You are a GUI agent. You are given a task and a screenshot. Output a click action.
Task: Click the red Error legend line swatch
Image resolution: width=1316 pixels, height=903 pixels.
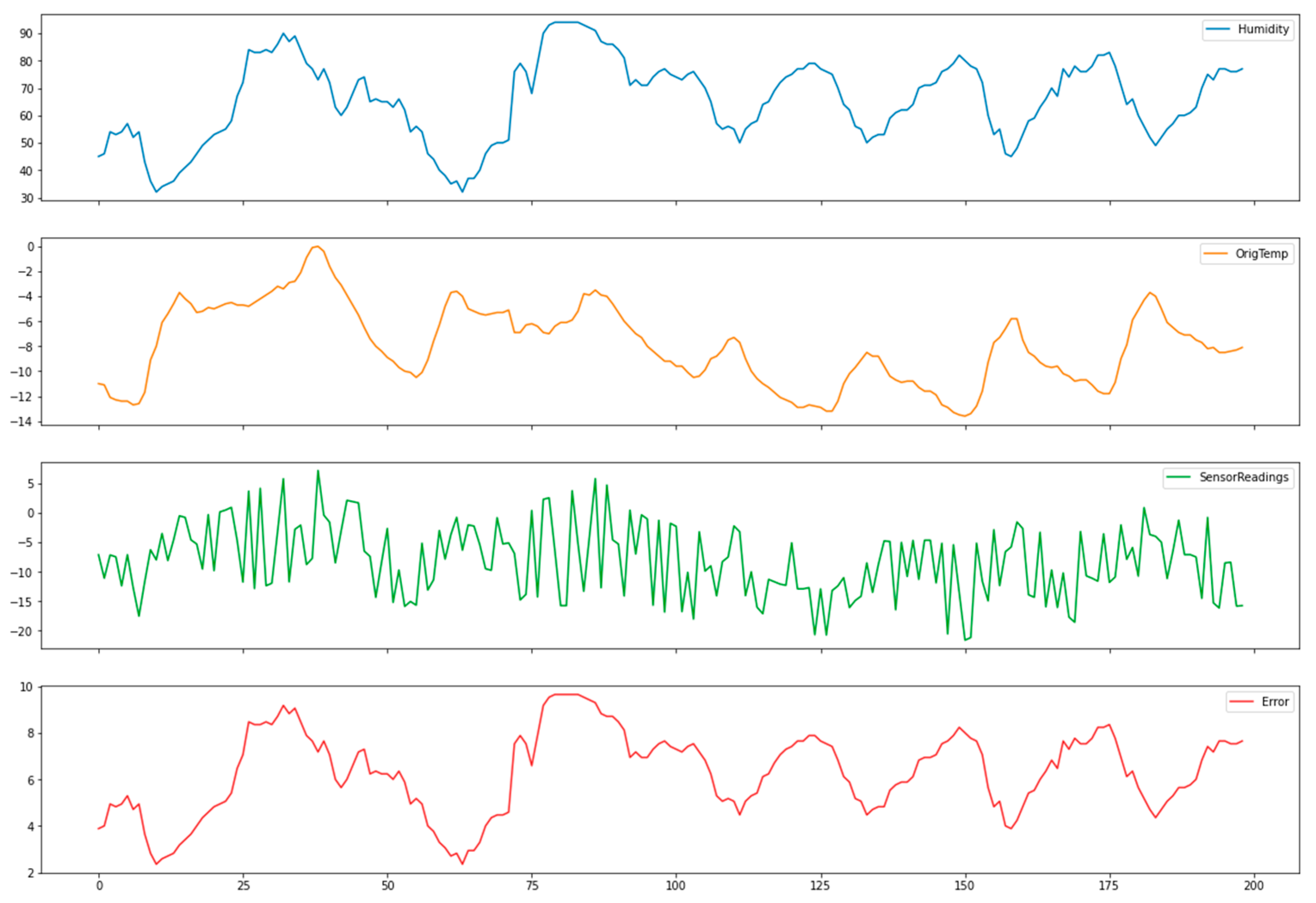point(1241,702)
